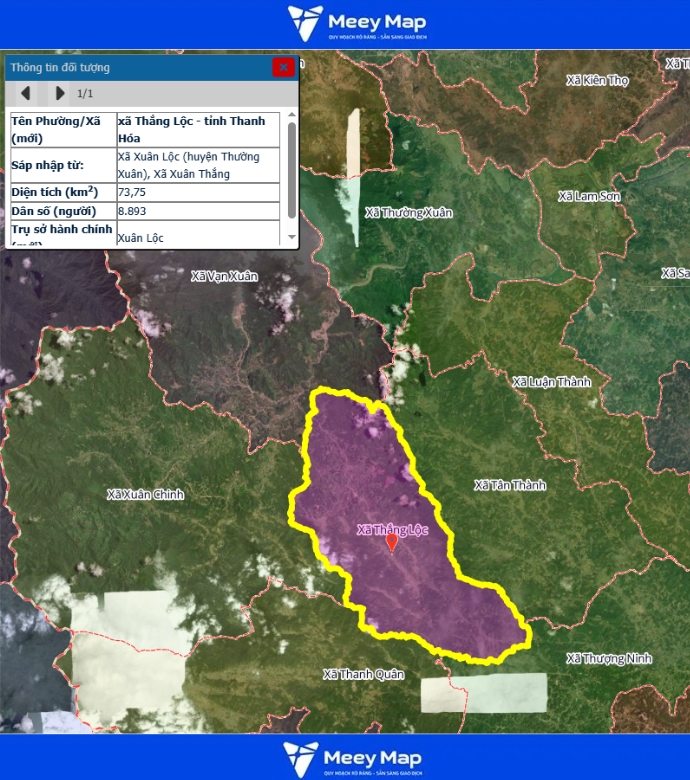Click Xã Xuân Chinh on the map
The width and height of the screenshot is (690, 780).
pyautogui.click(x=145, y=495)
